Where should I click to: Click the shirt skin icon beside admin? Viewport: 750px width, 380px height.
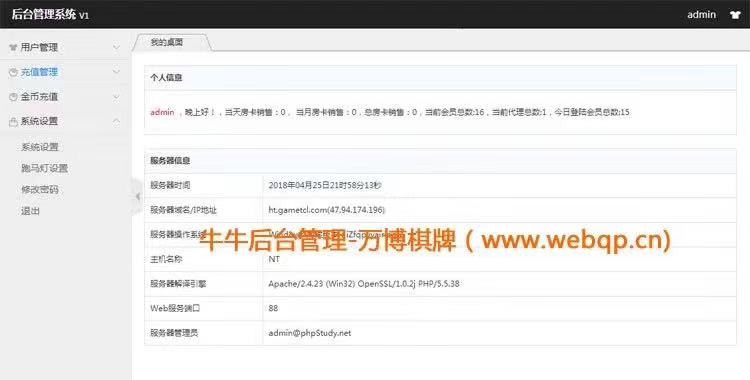pos(735,14)
